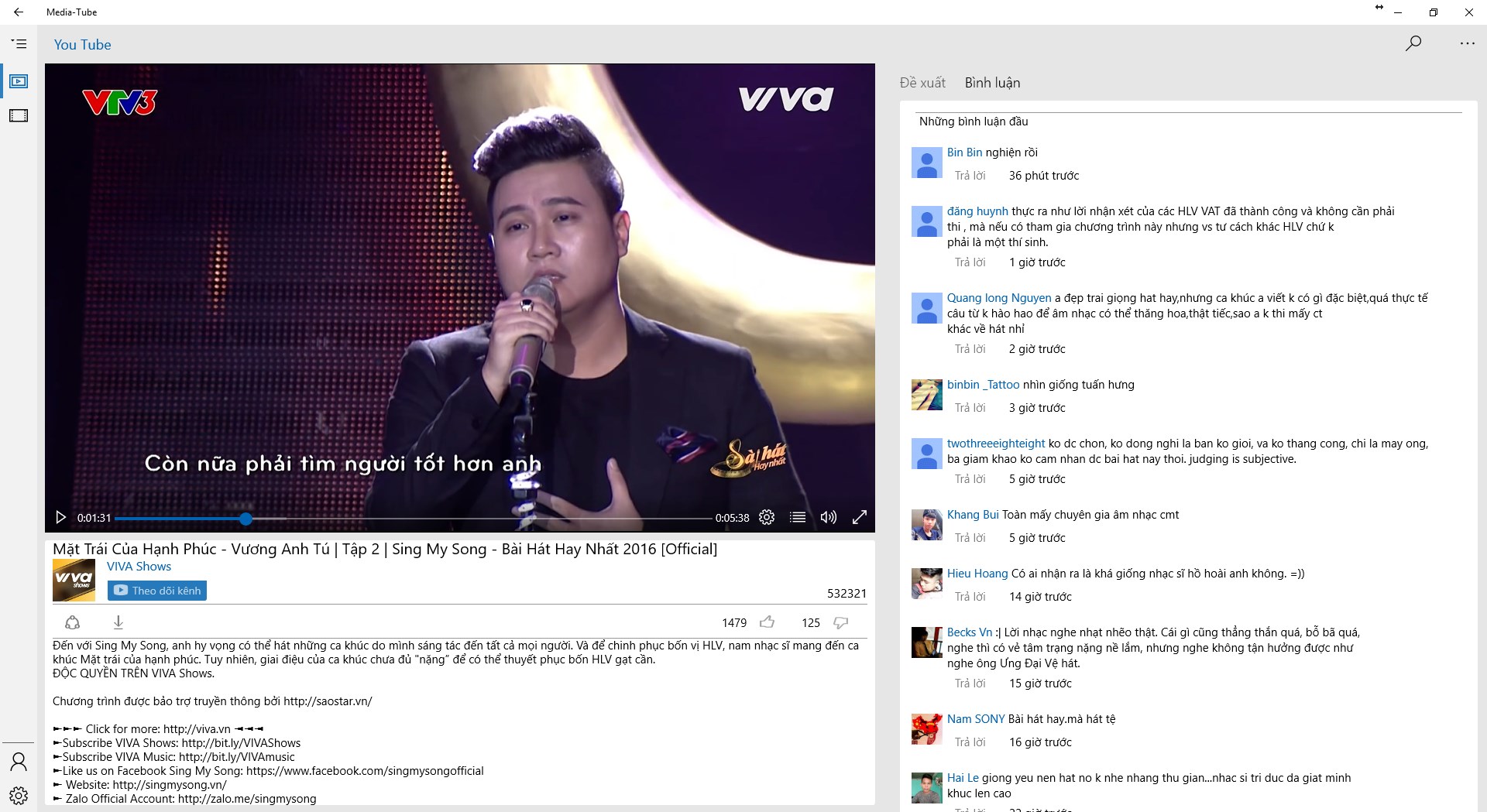Click the 1479 likes count

click(734, 623)
